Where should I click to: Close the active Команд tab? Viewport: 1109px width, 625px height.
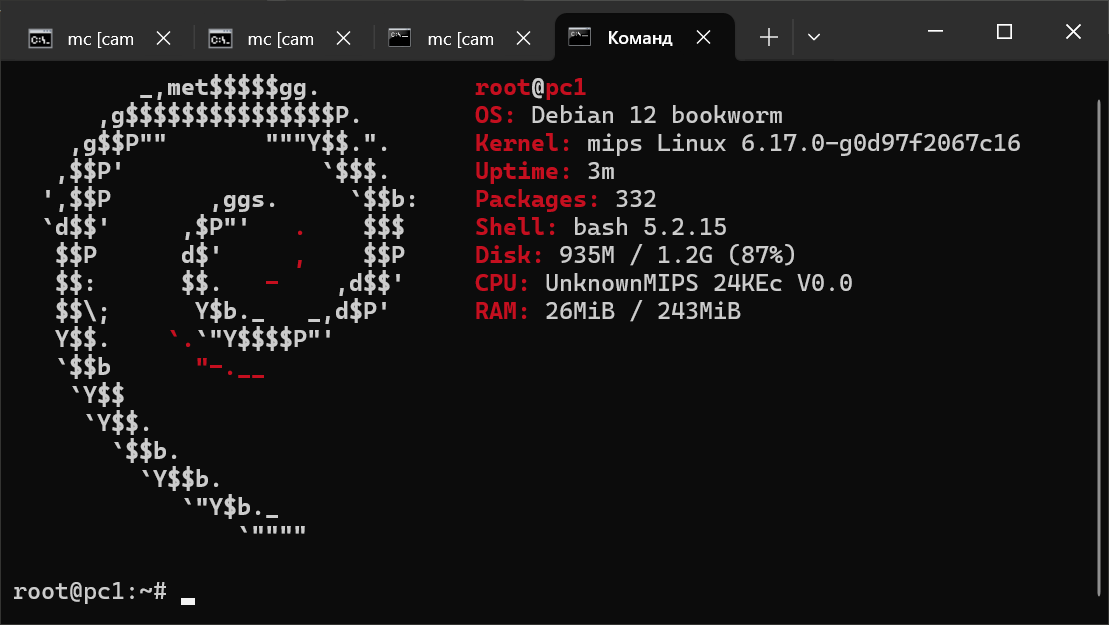pos(703,38)
